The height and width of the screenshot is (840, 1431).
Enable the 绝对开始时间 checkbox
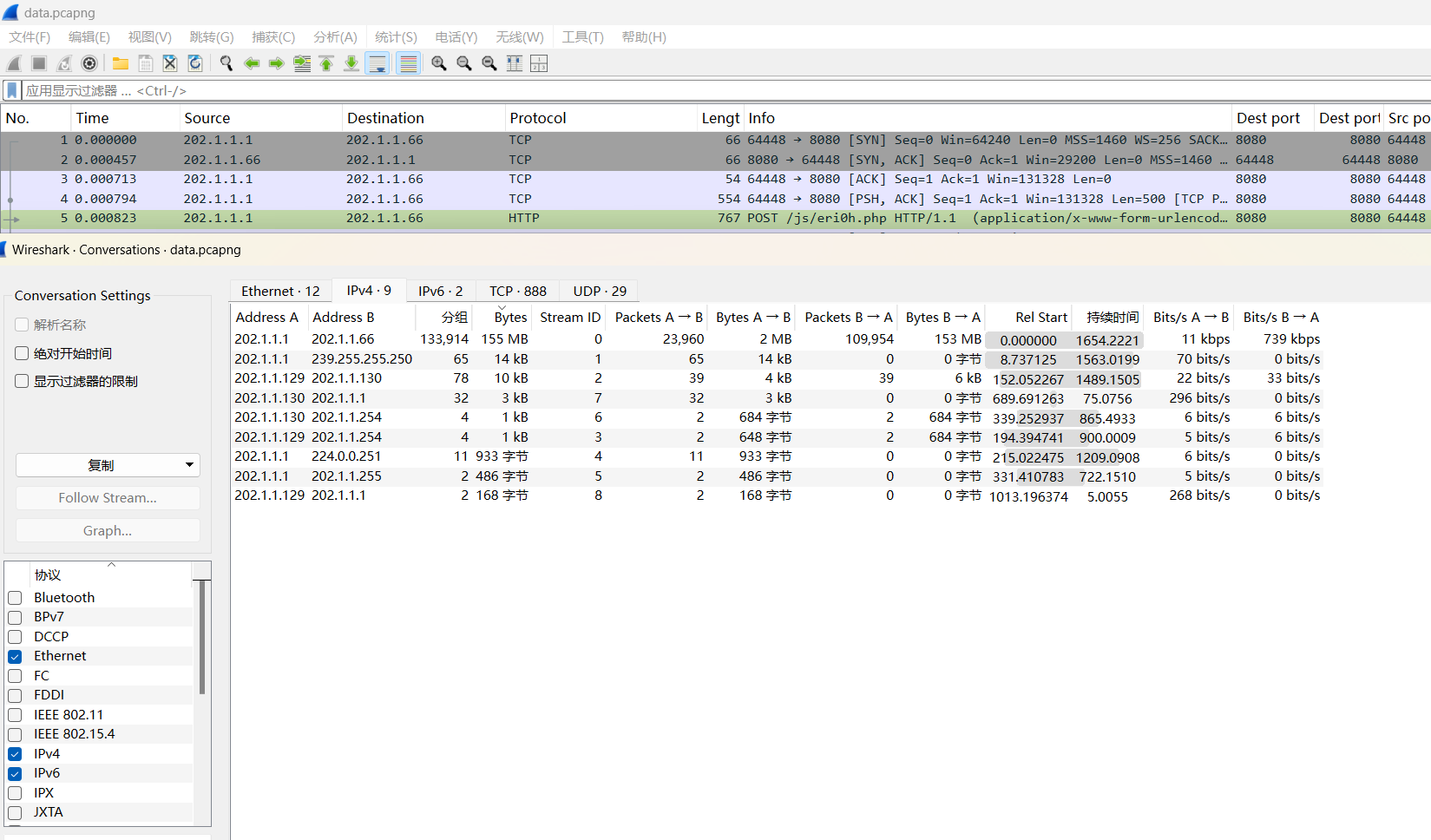[x=22, y=353]
